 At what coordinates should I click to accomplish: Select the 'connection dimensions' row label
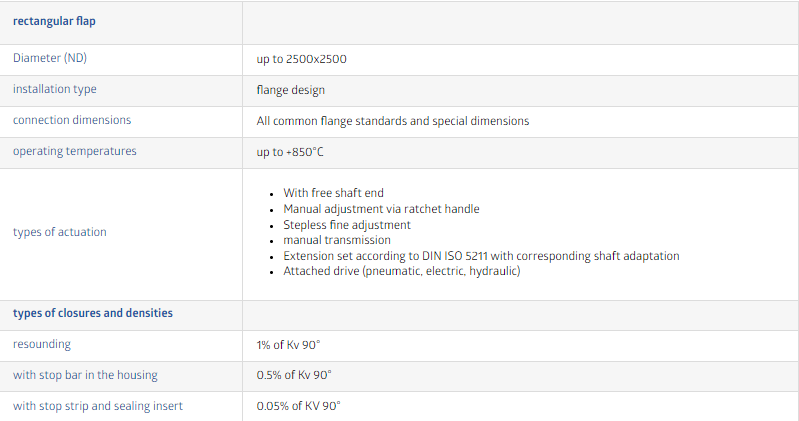tap(72, 120)
